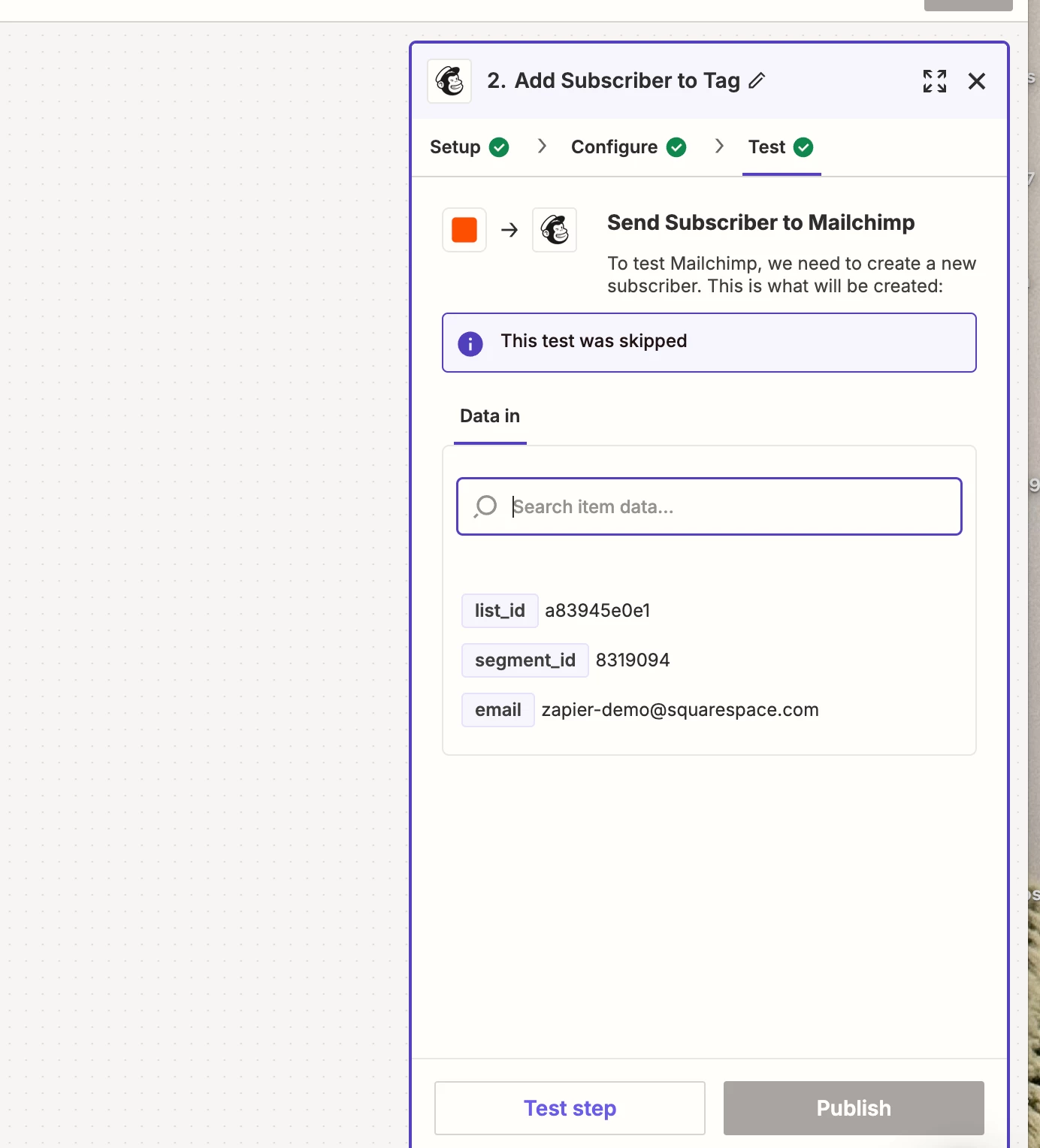Click the Mailchimp app icon in header
1040x1148 pixels.
click(449, 81)
